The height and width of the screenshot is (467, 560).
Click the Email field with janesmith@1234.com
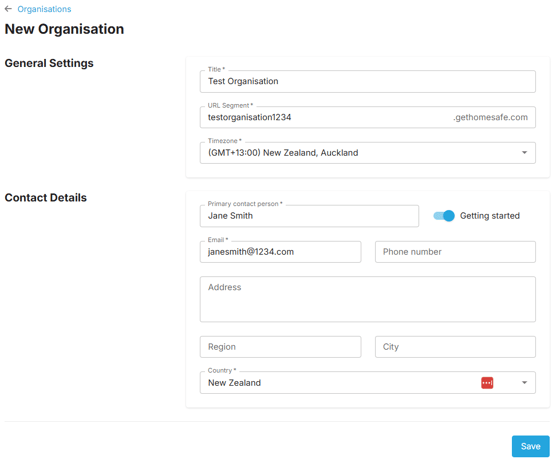280,252
